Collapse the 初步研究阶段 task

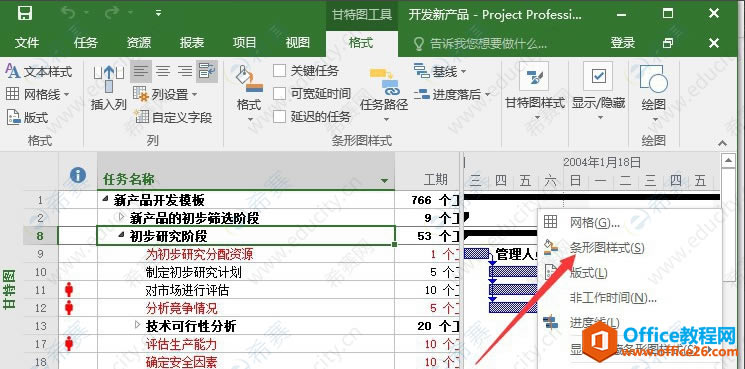click(121, 235)
